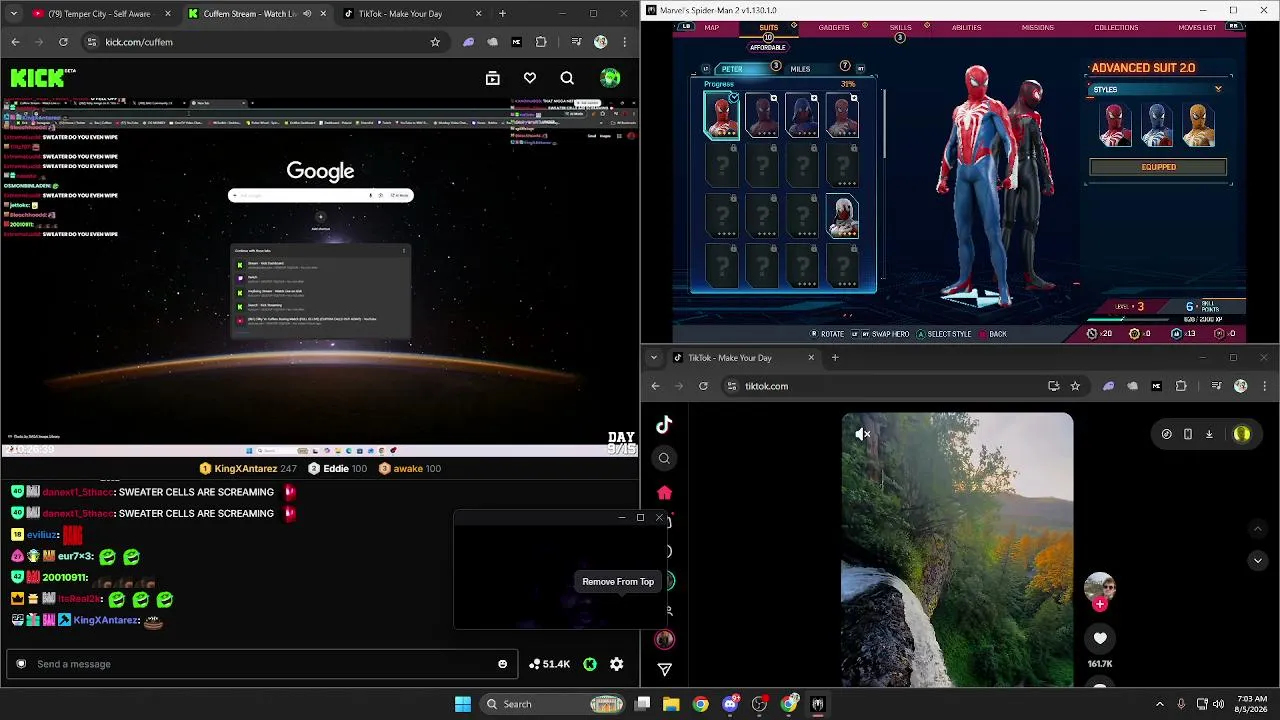The height and width of the screenshot is (720, 1280).
Task: Open Chrome three-dot menu in Kick window
Action: coord(625,42)
